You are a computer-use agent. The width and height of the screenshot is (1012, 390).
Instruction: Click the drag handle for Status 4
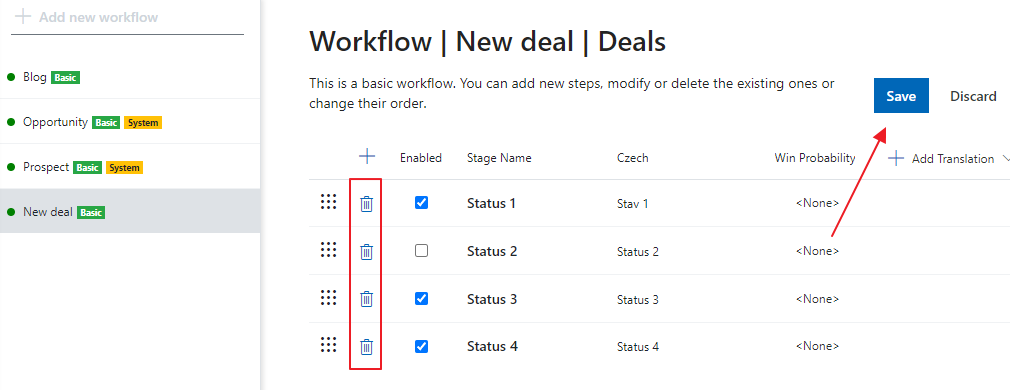(329, 345)
